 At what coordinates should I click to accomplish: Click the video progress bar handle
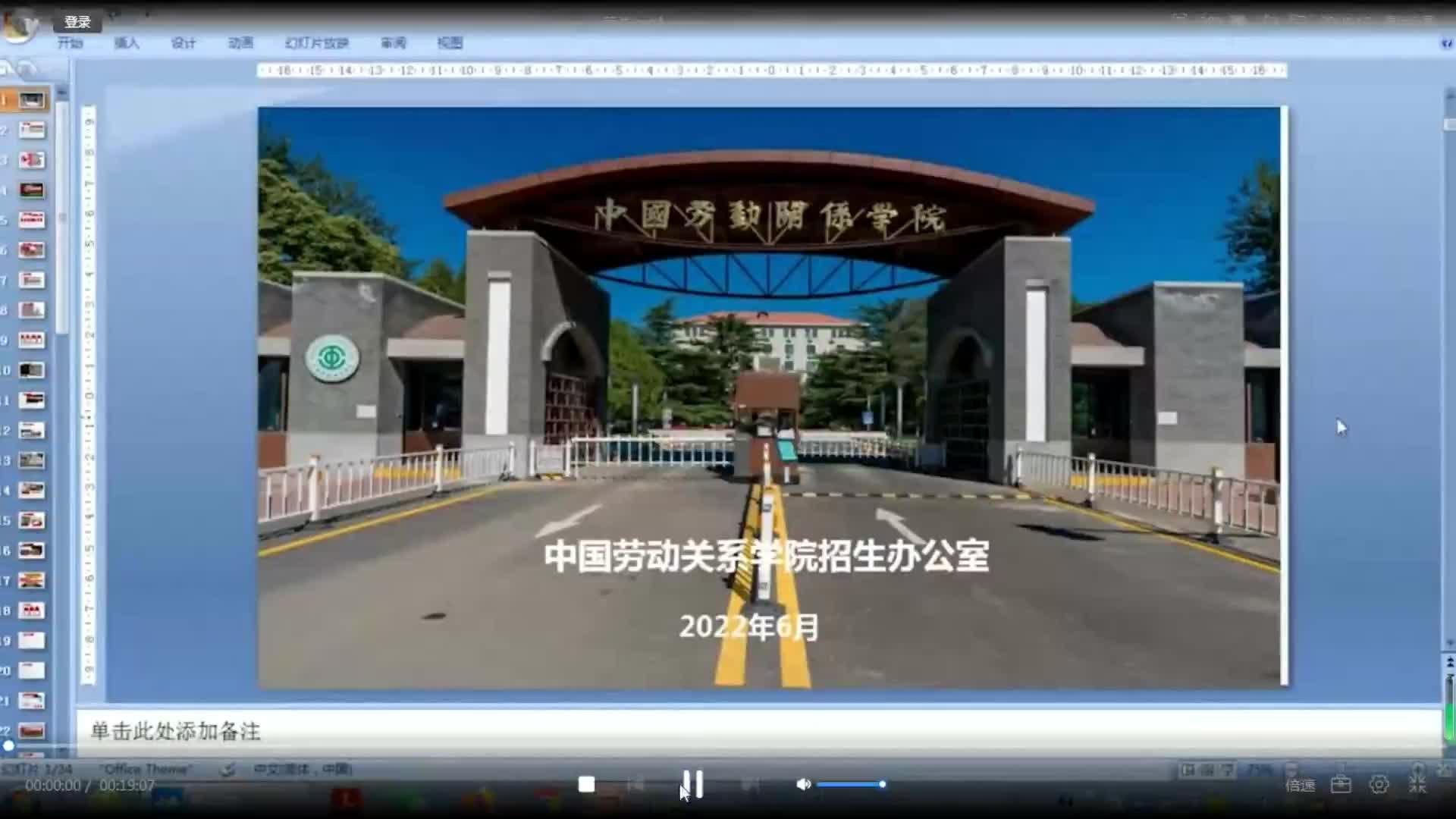(8, 746)
